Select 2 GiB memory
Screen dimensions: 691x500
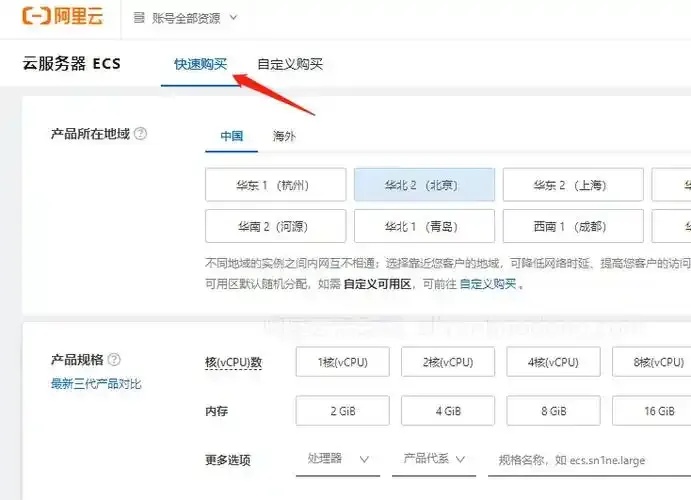[342, 411]
